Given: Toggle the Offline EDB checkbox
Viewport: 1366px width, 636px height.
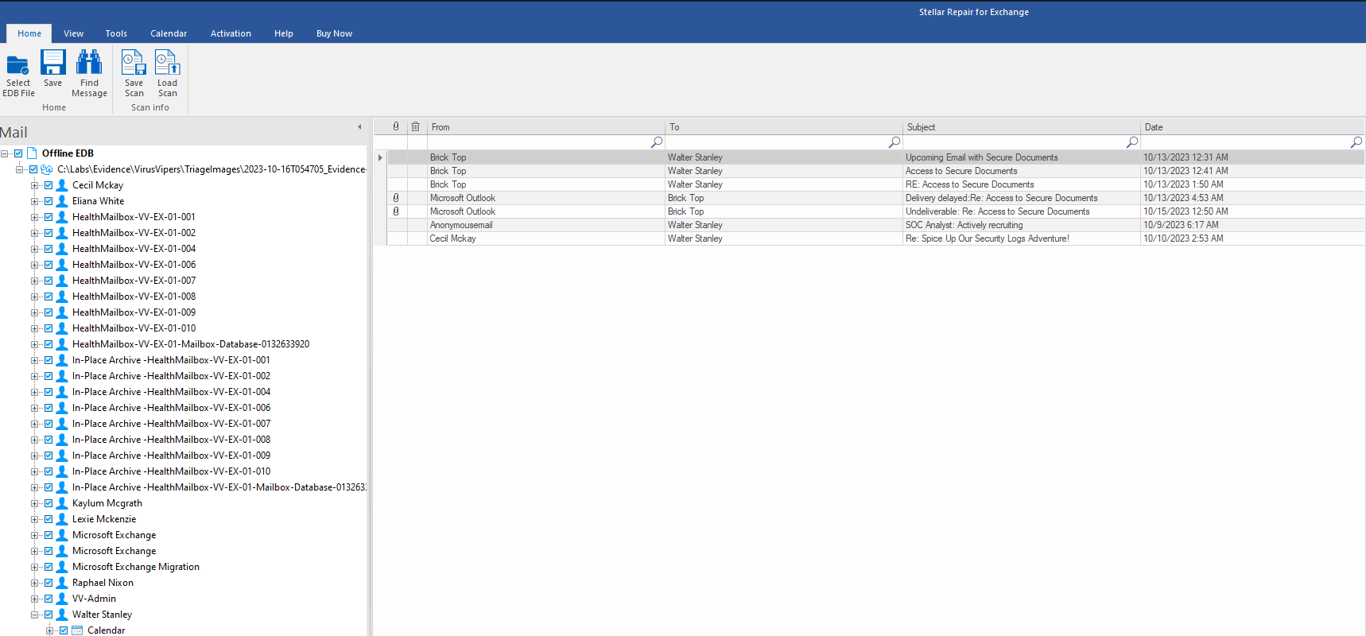Looking at the screenshot, I should (18, 153).
